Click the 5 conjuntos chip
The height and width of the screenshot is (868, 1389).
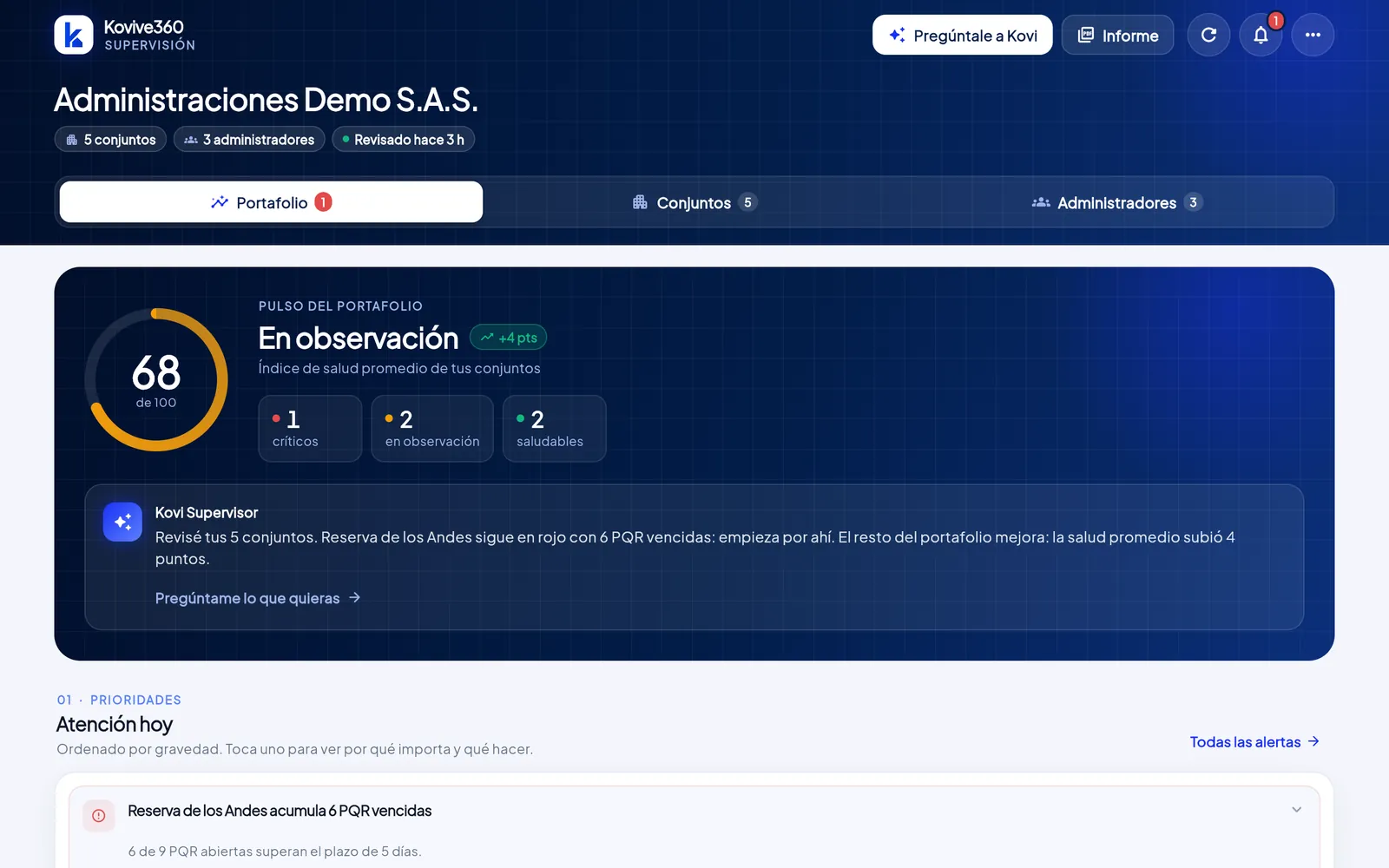(110, 139)
